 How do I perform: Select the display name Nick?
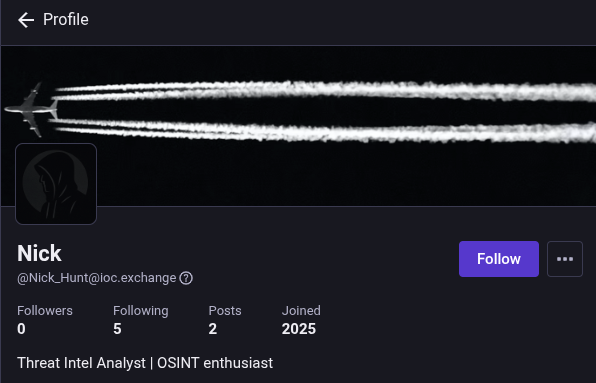(39, 253)
